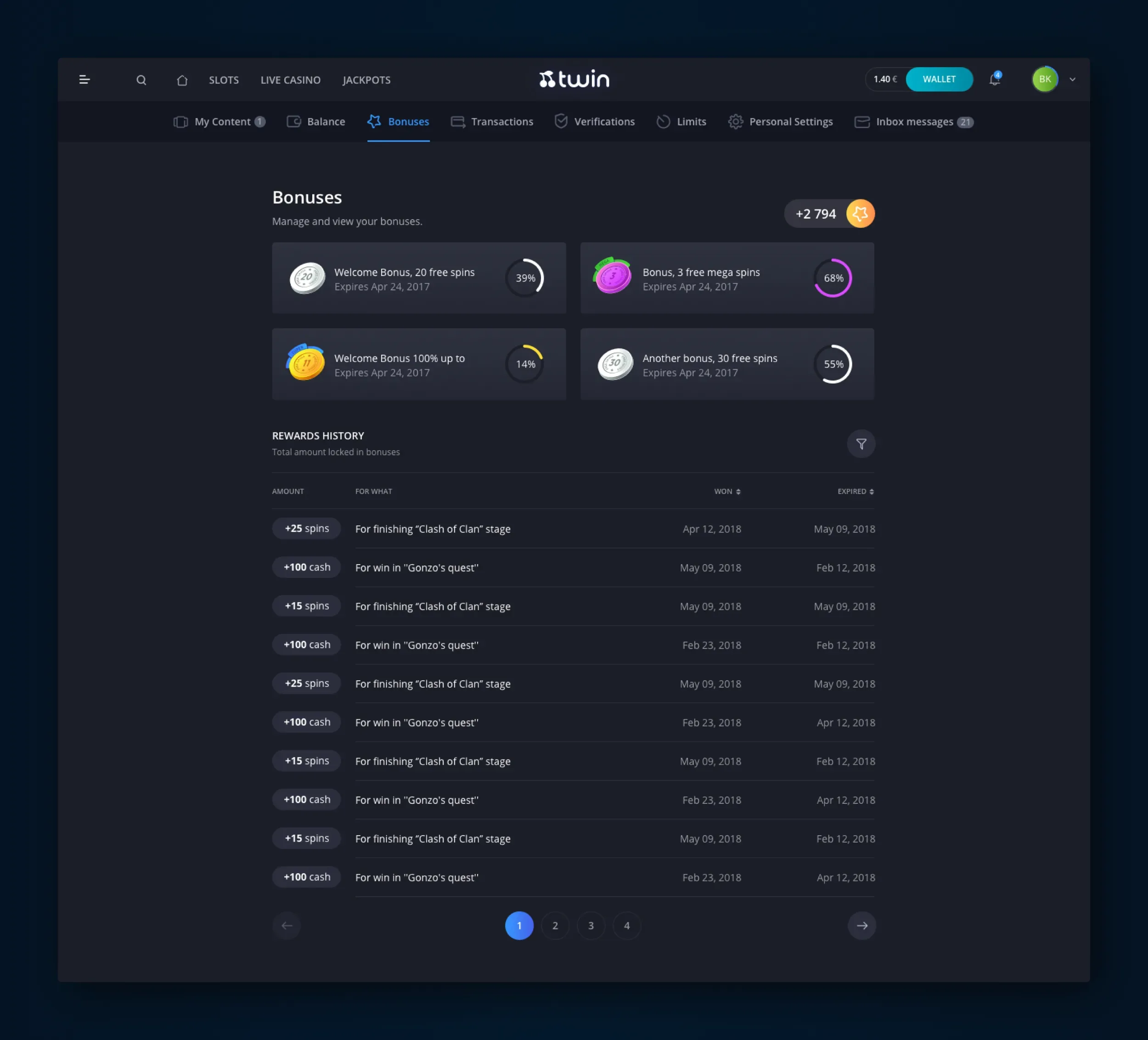Go to home via house icon
Image resolution: width=1148 pixels, height=1040 pixels.
182,80
